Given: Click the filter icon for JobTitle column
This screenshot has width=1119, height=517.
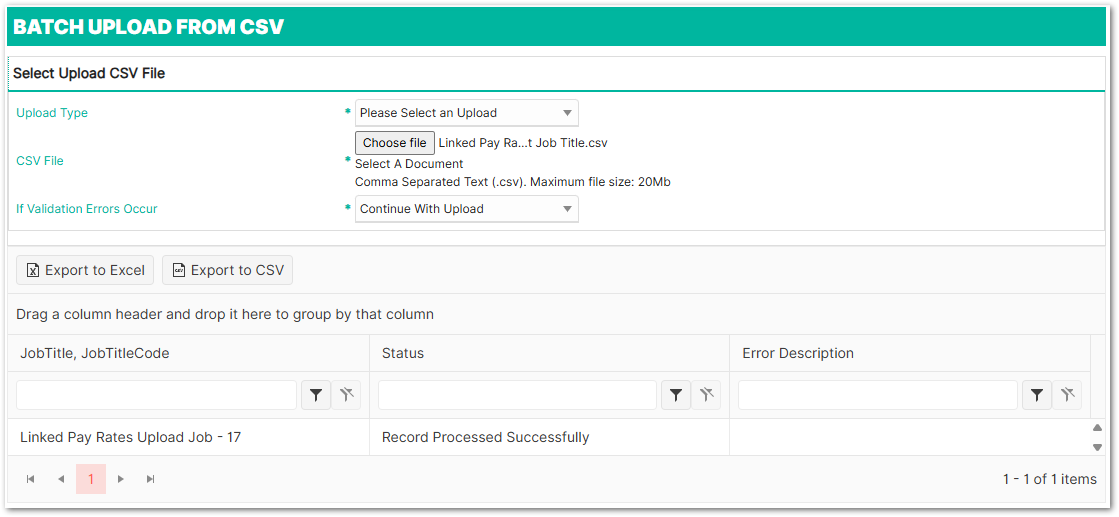Looking at the screenshot, I should (316, 395).
